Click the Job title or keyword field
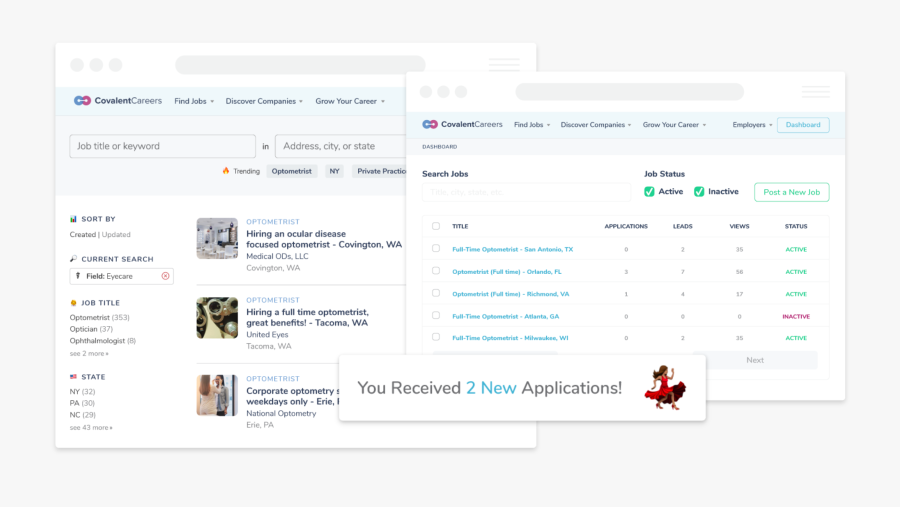 click(x=162, y=146)
